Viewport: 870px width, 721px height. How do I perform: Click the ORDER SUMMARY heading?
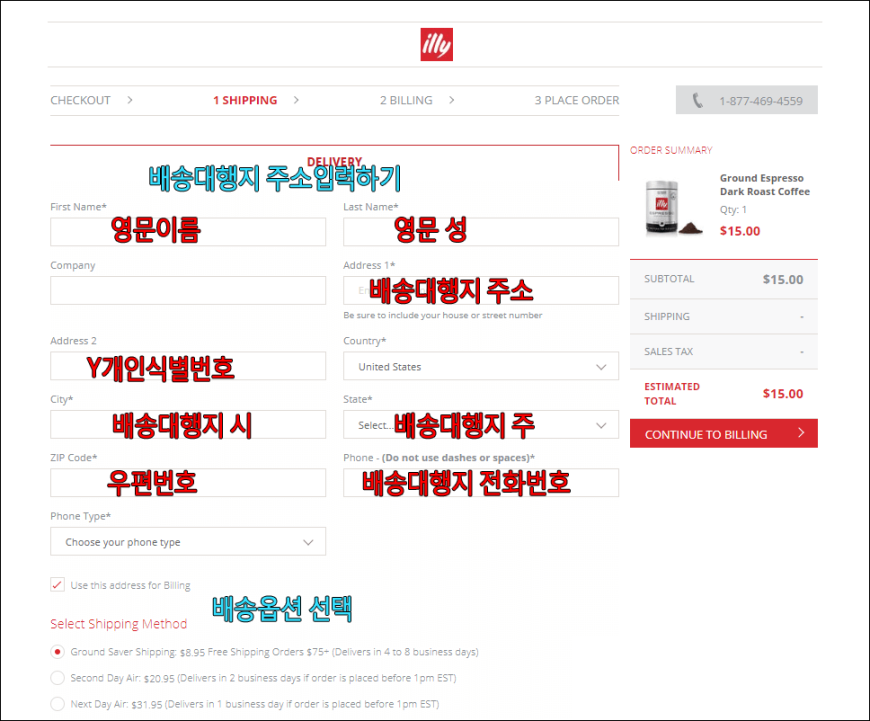pyautogui.click(x=671, y=150)
